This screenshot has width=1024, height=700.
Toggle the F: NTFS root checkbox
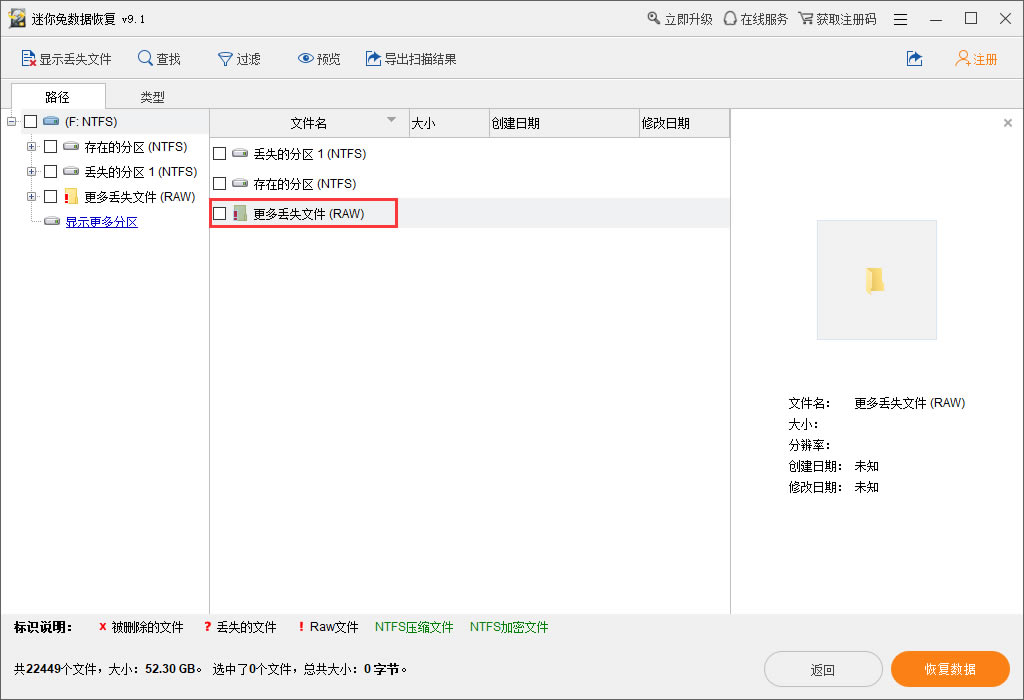pos(31,122)
